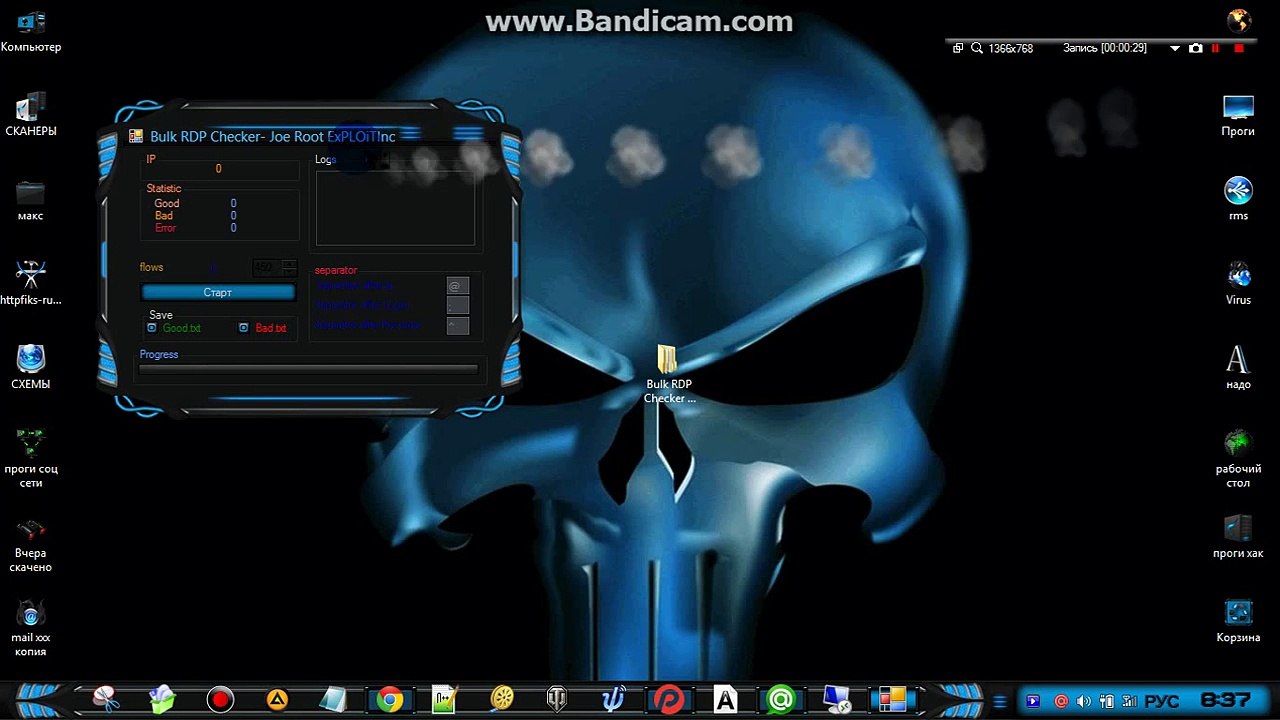
Task: Open the red record app in the taskbar
Action: [220, 699]
